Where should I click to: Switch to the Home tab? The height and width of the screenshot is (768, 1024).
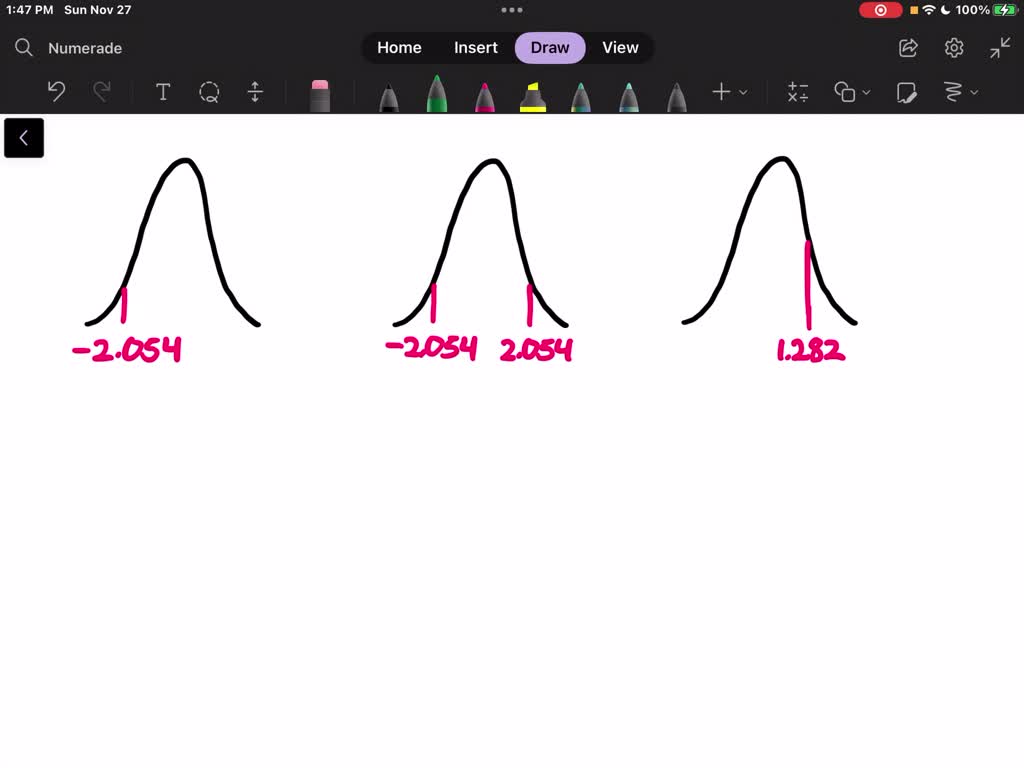(x=399, y=48)
